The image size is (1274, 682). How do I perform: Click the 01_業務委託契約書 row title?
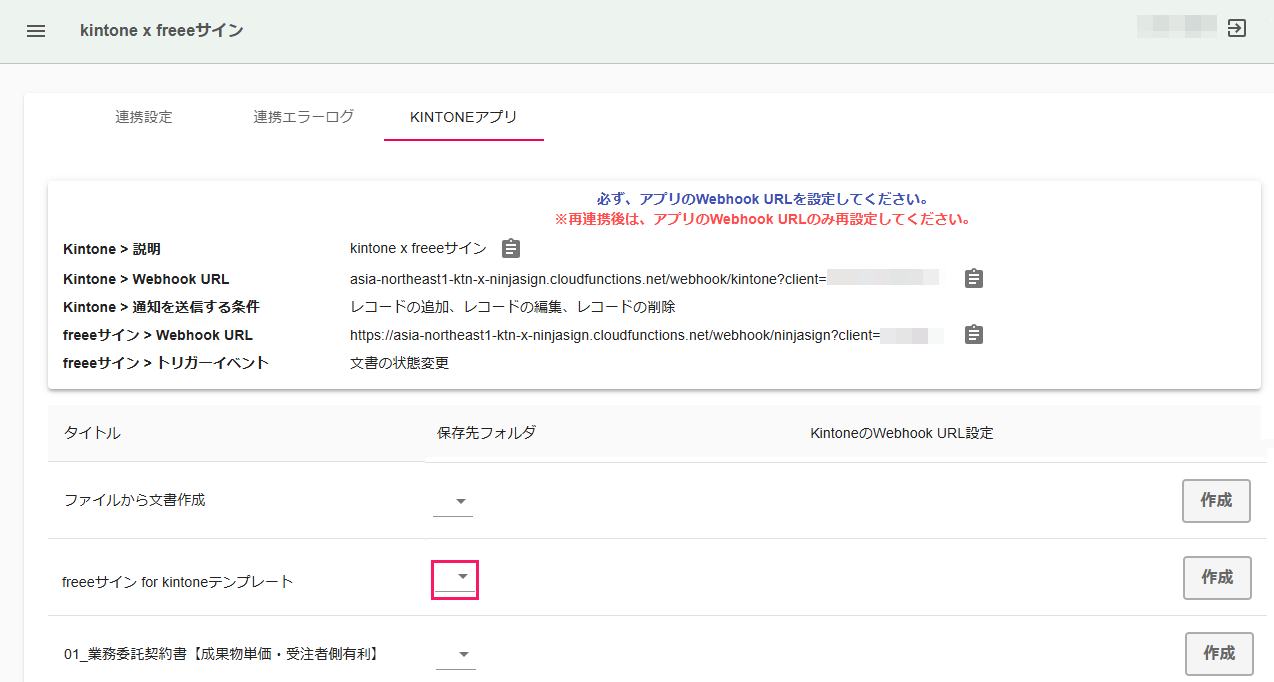point(220,654)
